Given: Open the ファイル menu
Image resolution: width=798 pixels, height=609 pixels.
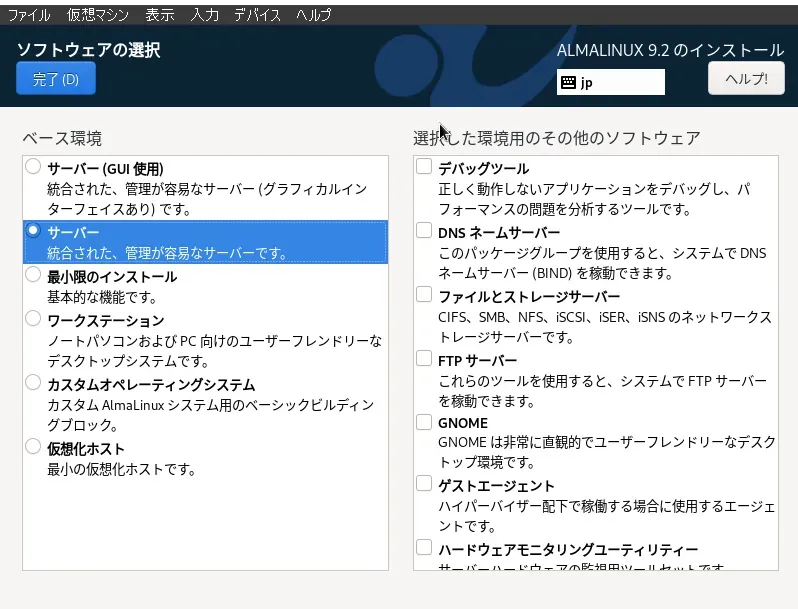Looking at the screenshot, I should [29, 15].
